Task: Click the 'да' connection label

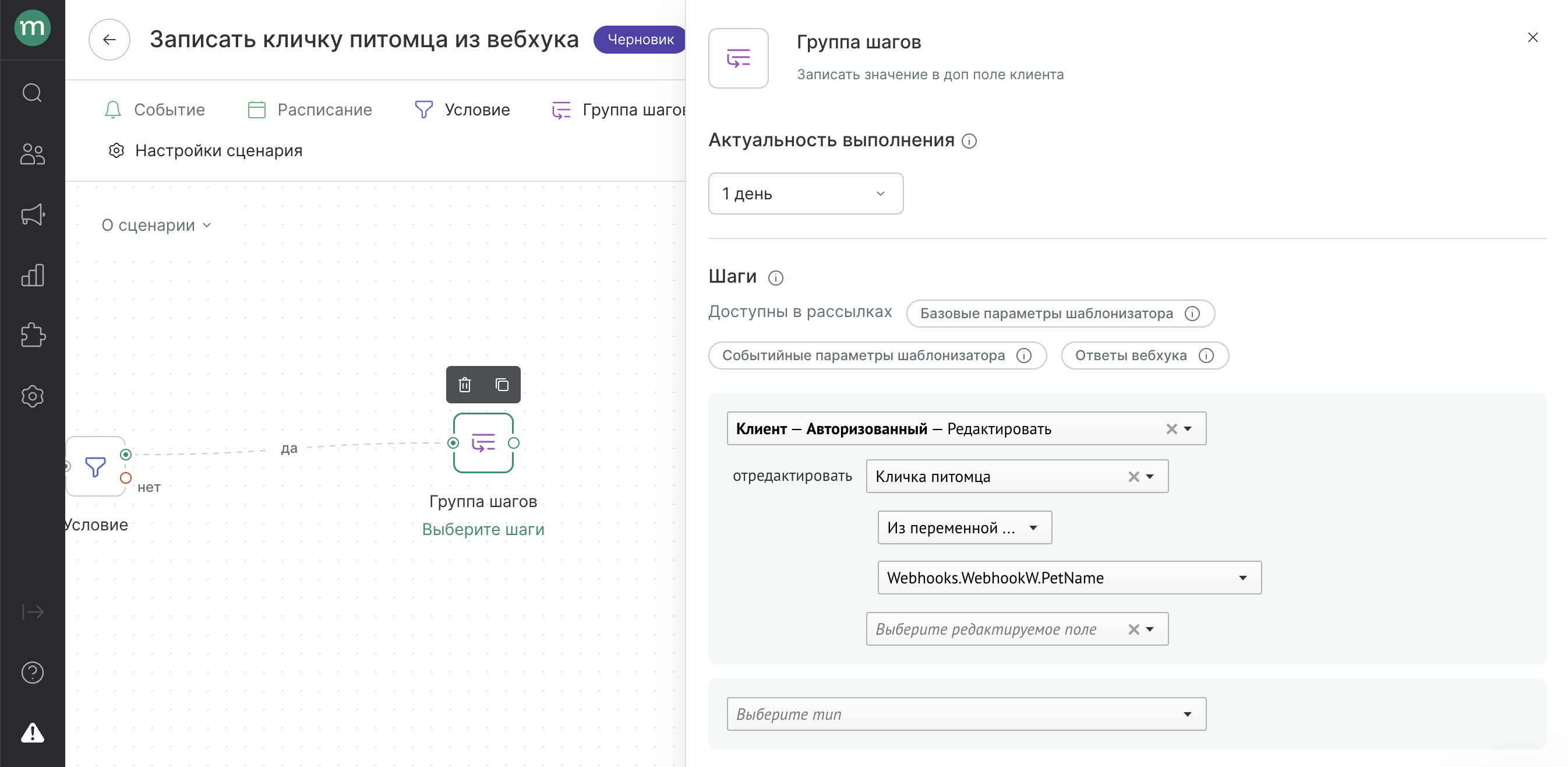Action: [289, 448]
